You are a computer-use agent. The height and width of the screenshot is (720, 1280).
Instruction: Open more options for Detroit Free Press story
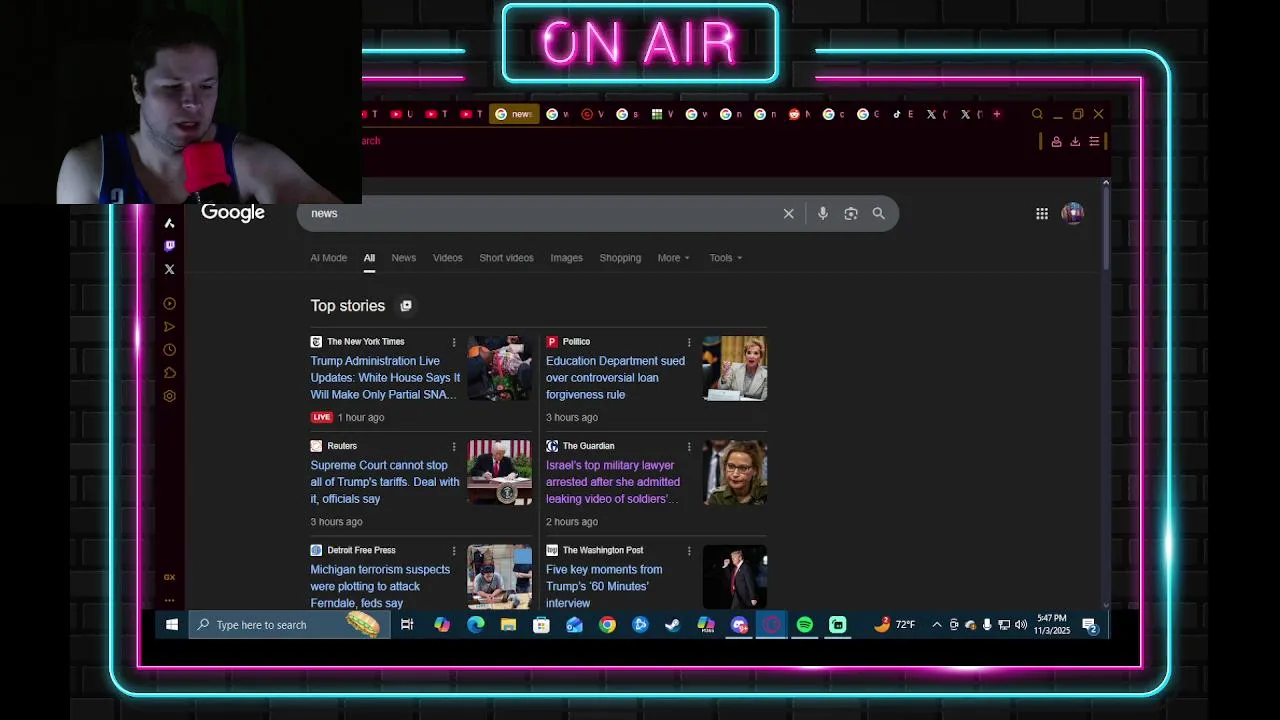click(x=453, y=550)
